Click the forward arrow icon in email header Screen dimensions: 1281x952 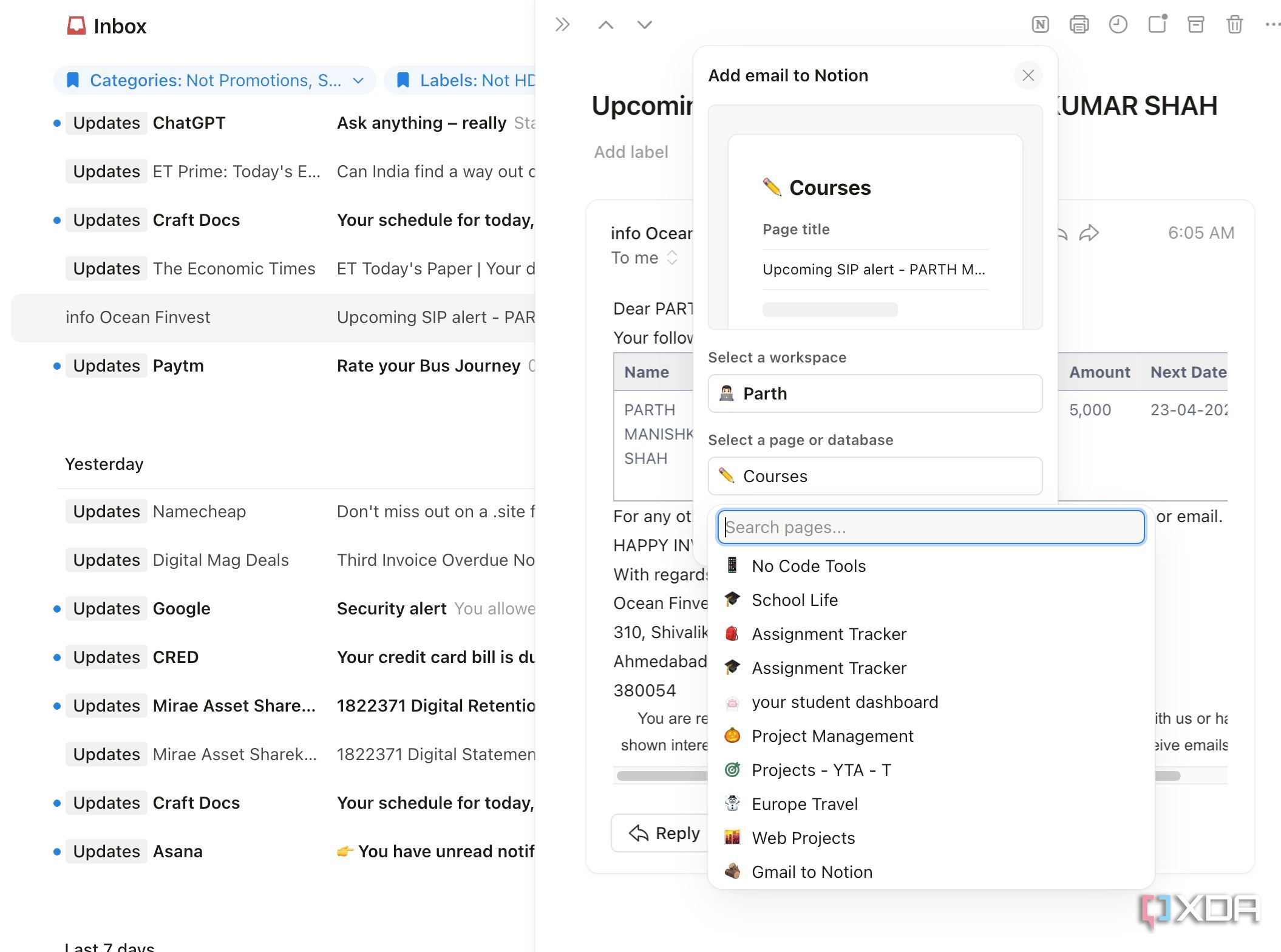(1089, 233)
